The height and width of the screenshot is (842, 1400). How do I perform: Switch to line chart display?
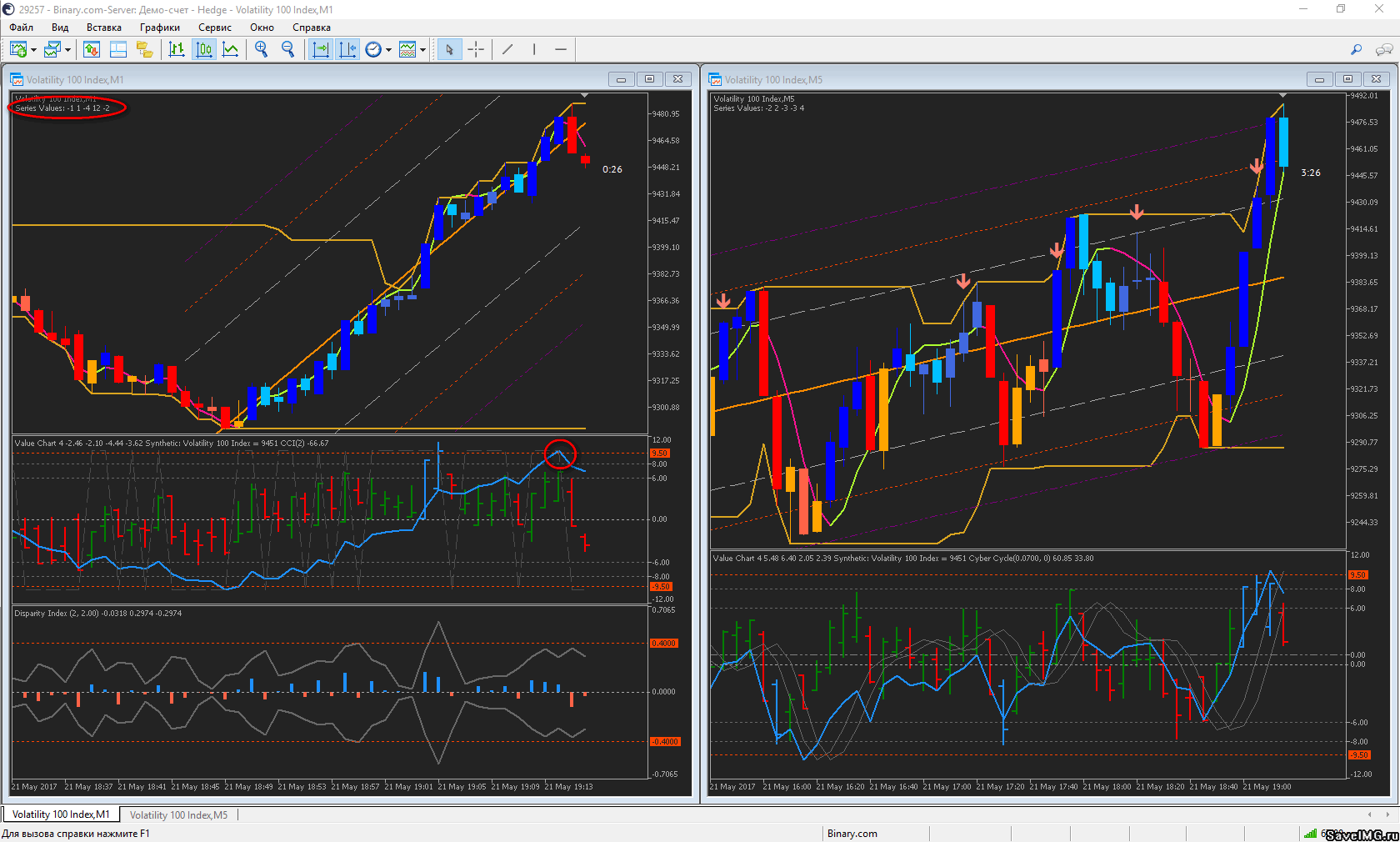click(x=231, y=50)
